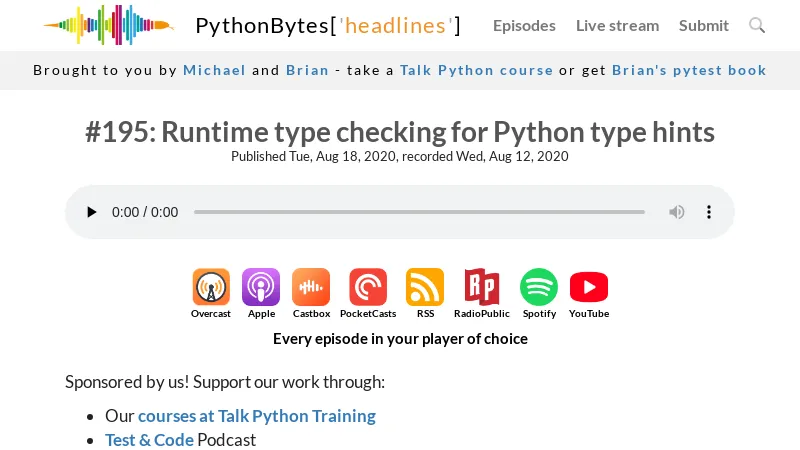Click the Apple Podcasts icon
Screen dimensions: 800x450
[261, 287]
